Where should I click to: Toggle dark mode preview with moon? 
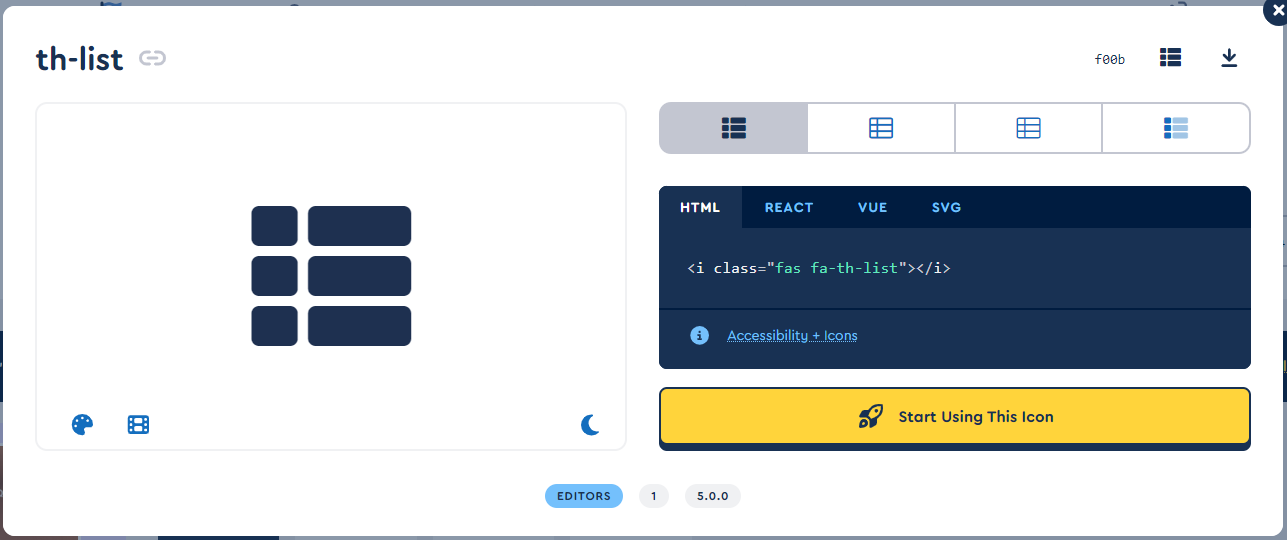click(590, 425)
